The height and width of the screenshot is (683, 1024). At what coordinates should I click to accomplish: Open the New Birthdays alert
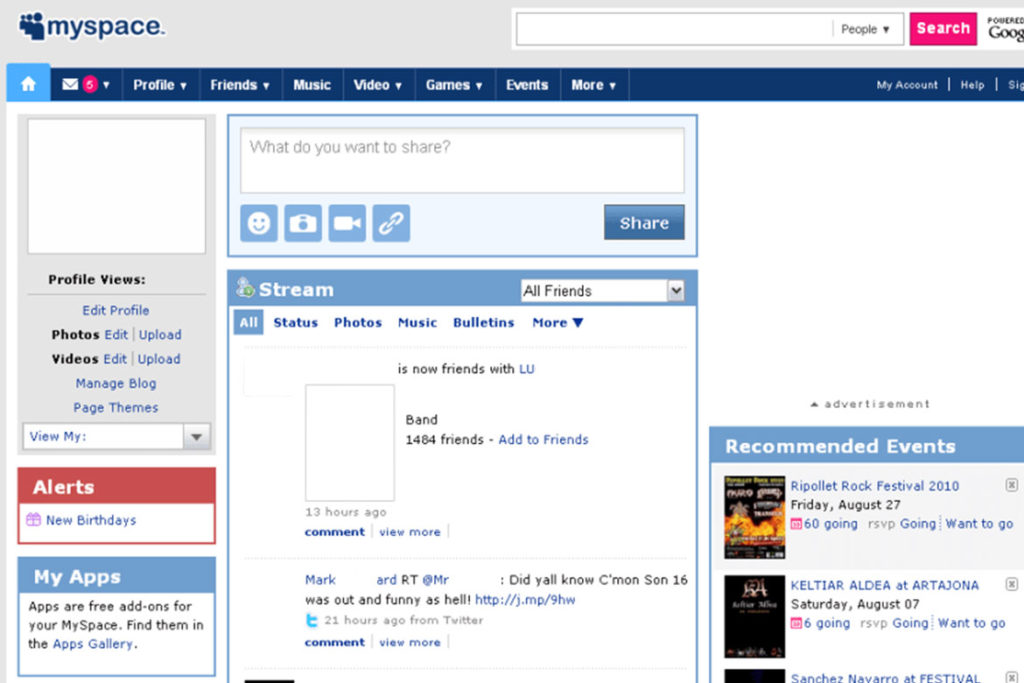(91, 520)
